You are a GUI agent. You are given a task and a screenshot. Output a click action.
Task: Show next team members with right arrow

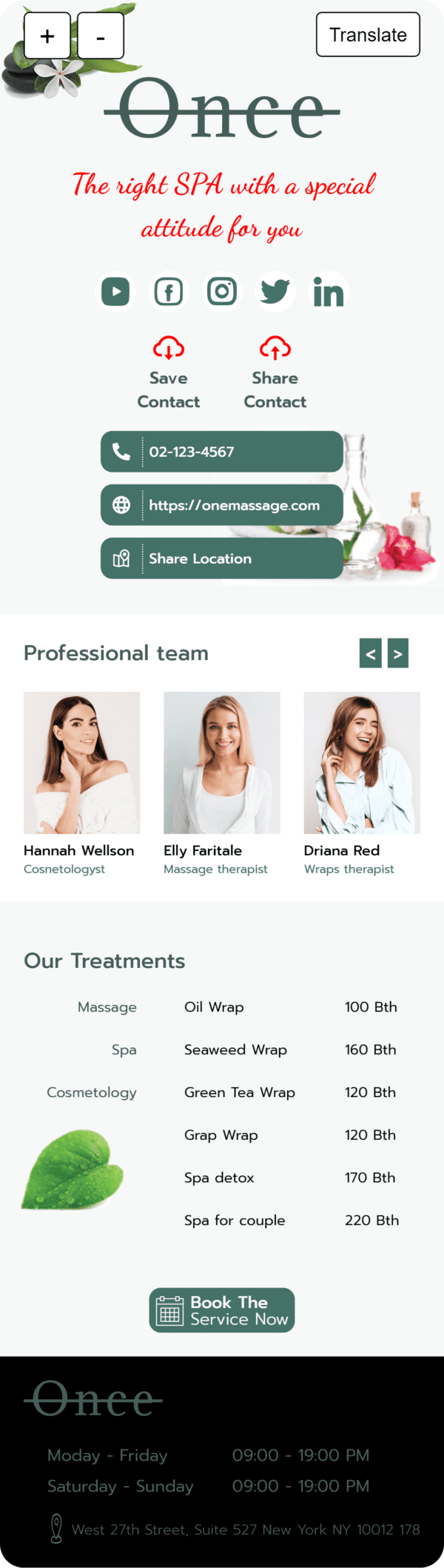pos(398,653)
